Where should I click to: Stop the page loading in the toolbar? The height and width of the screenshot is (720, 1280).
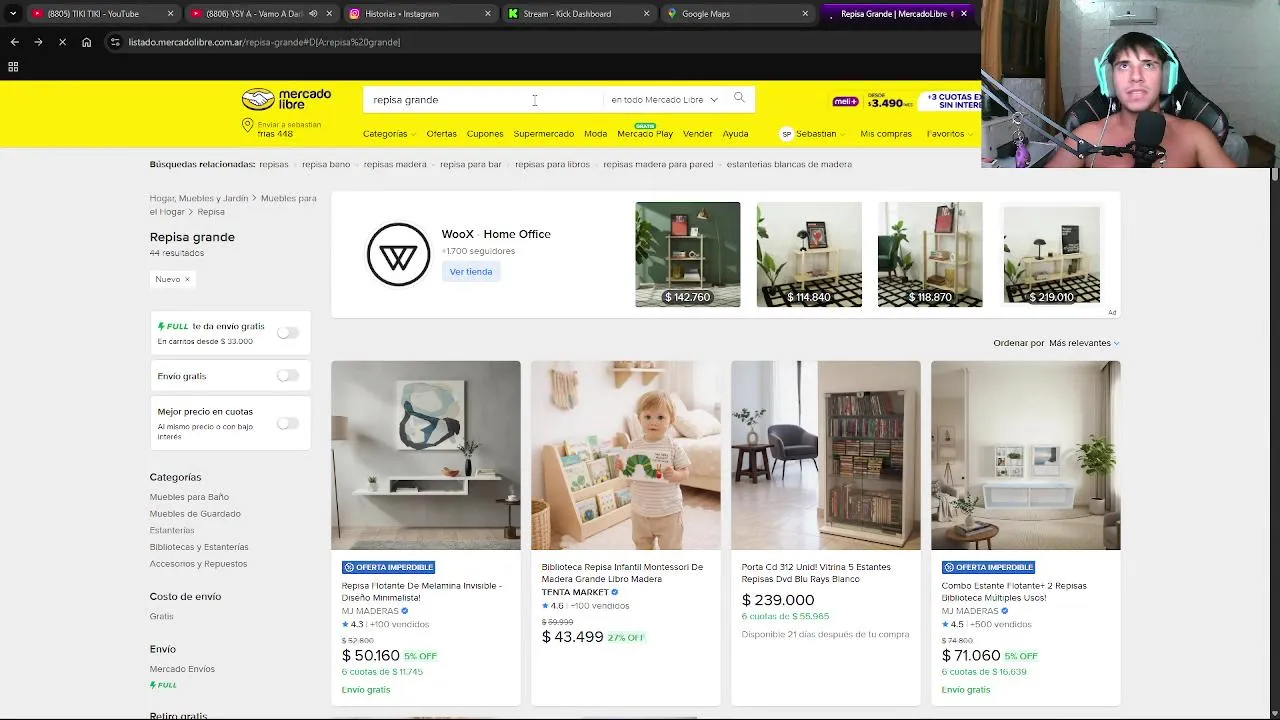(62, 42)
